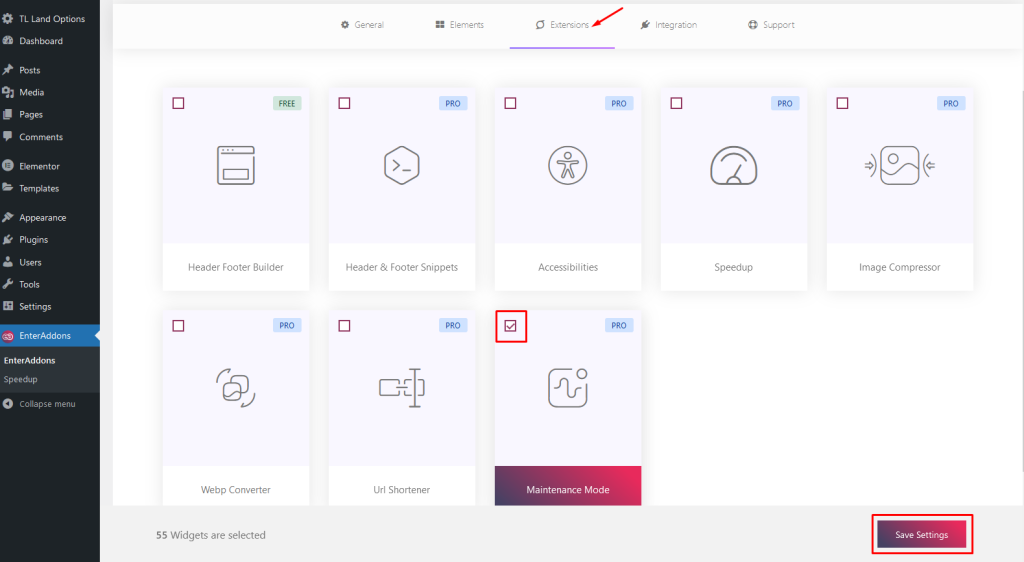Click the '55 Widgets are selected' text

click(x=210, y=535)
